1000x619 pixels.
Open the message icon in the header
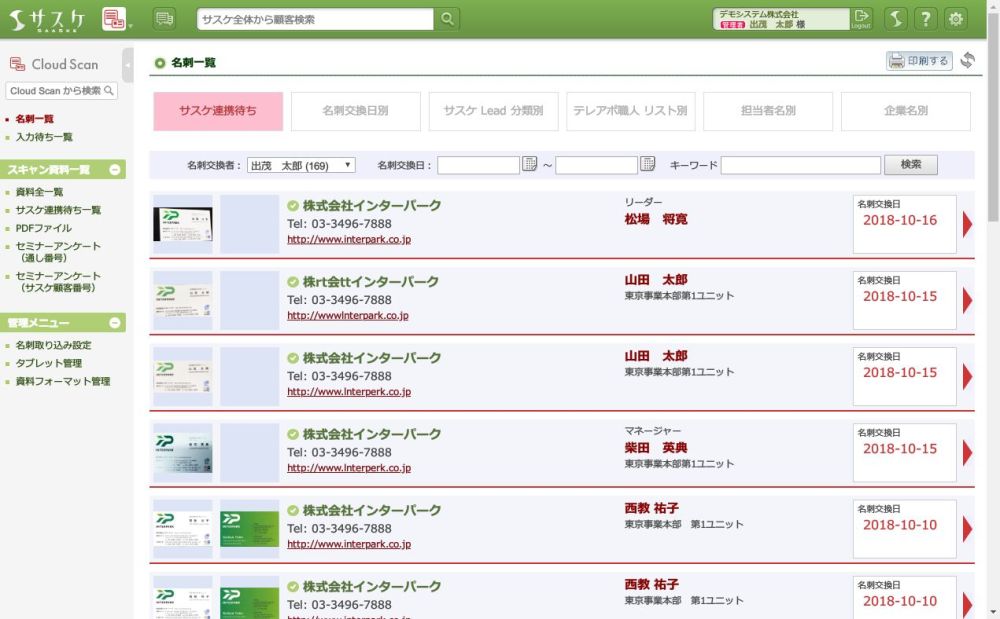(x=165, y=18)
